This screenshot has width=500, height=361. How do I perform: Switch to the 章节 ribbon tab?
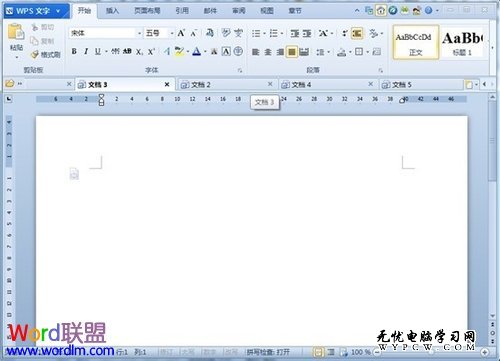[295, 11]
